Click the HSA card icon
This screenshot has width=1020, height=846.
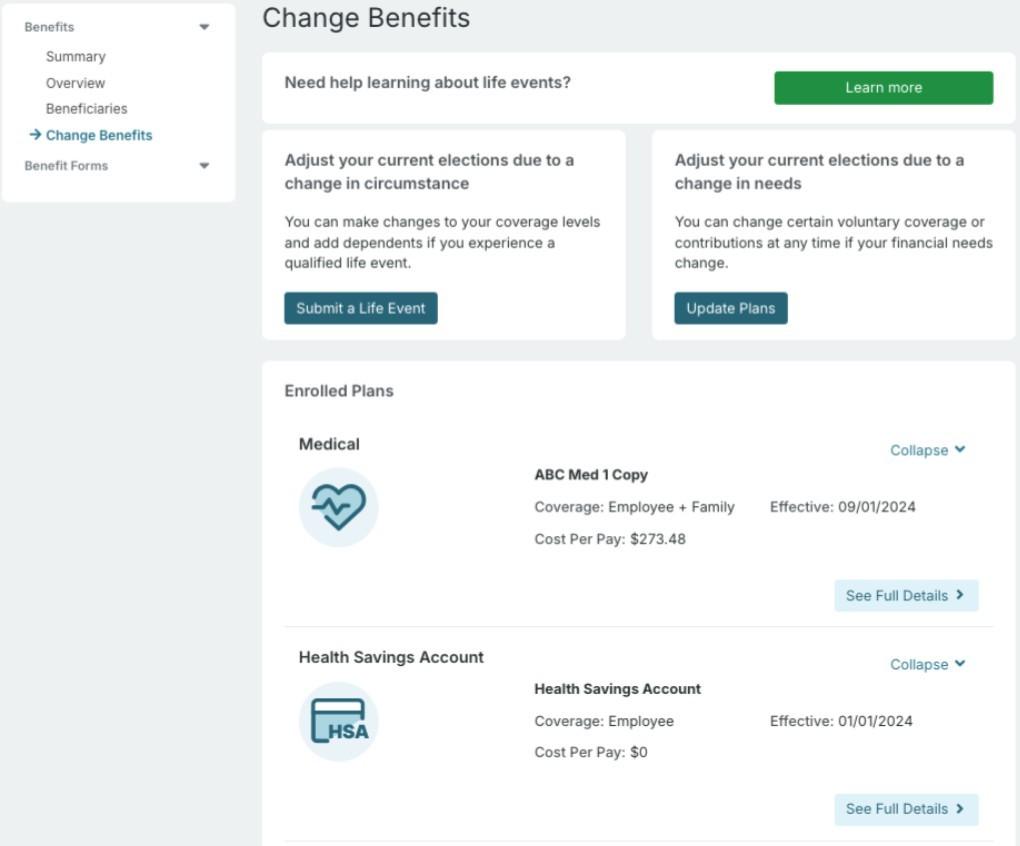coord(338,721)
